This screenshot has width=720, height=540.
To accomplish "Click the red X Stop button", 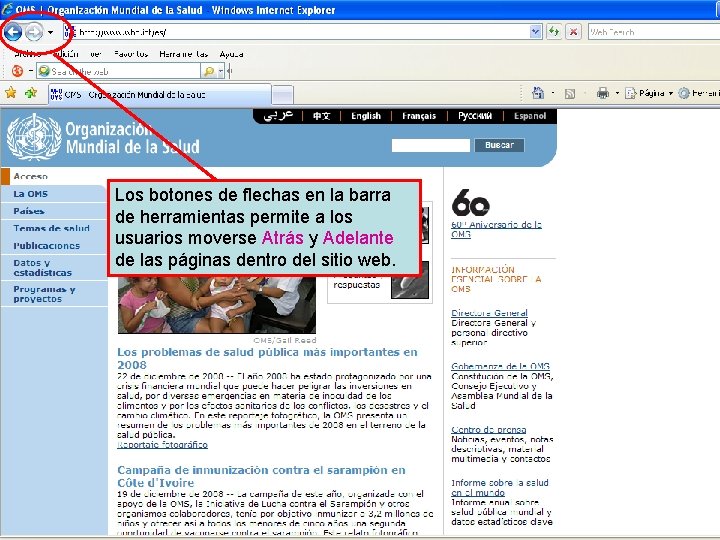I will (x=573, y=32).
